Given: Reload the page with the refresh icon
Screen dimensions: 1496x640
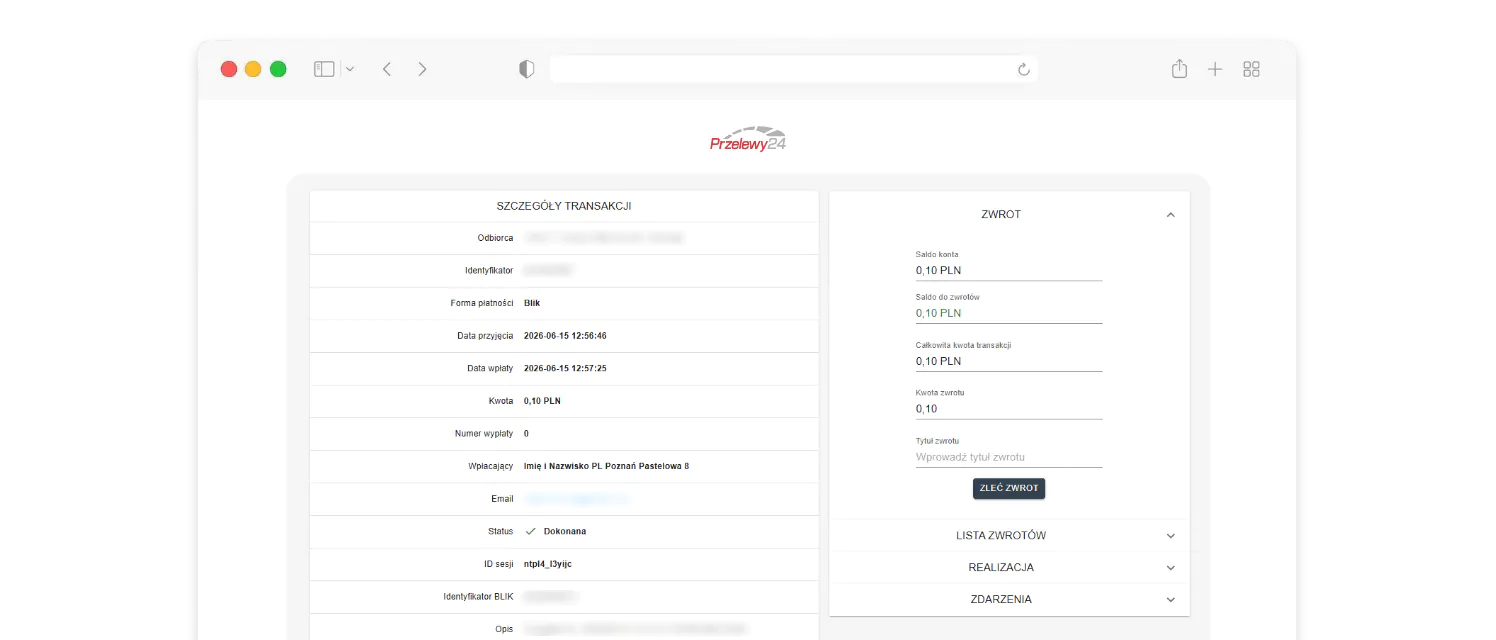Looking at the screenshot, I should 1023,69.
